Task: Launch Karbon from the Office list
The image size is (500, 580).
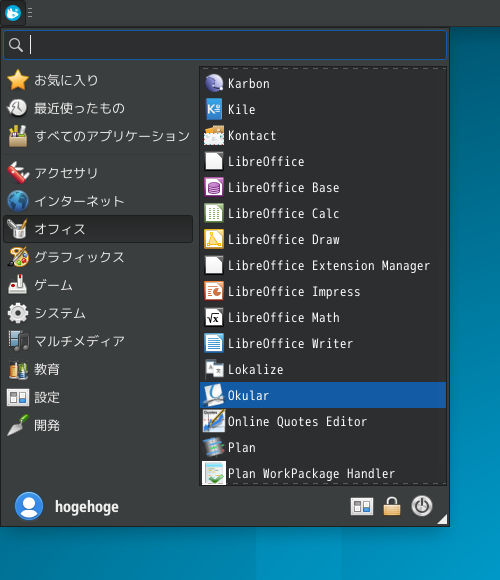Action: click(323, 84)
